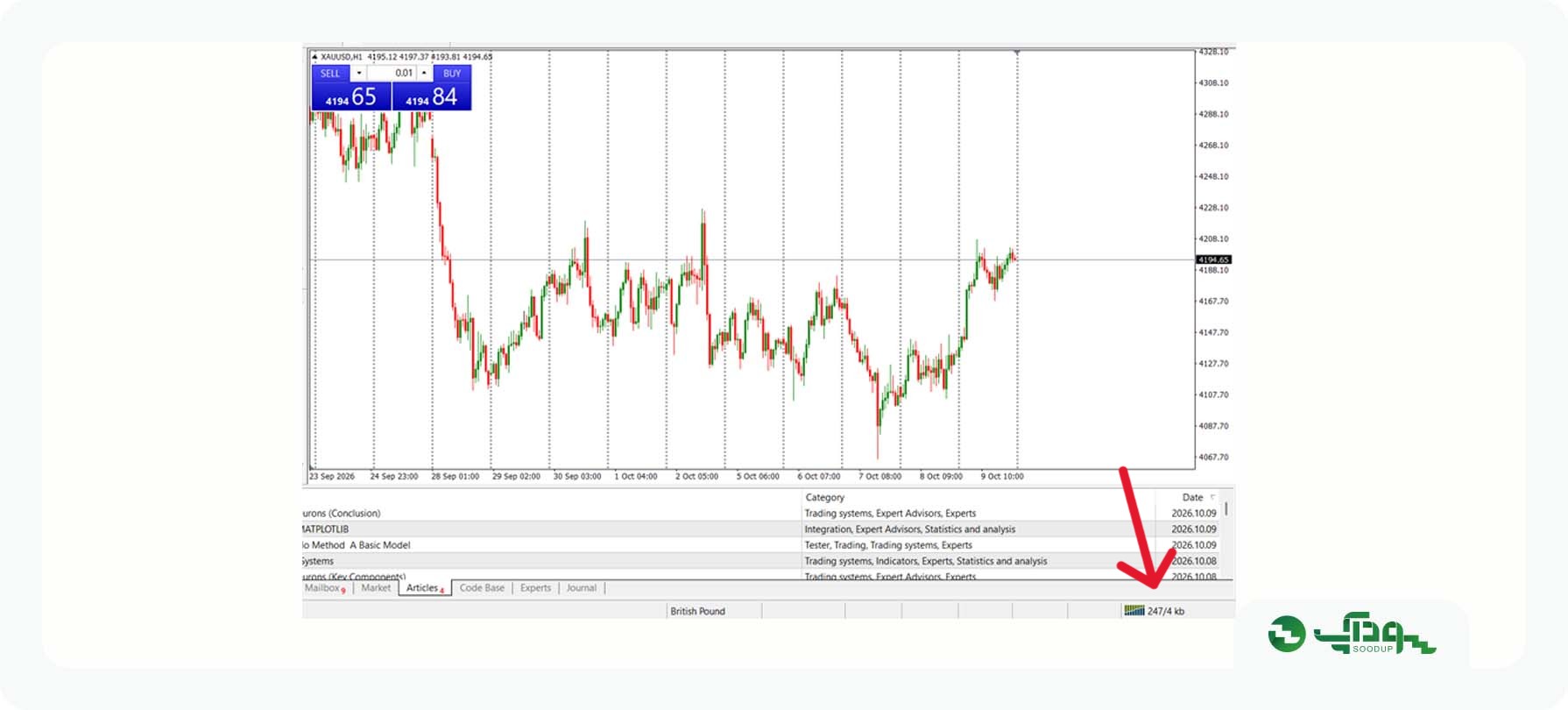Click the date 2026.10.09 in the MATPLOTLIB row

pos(1194,529)
